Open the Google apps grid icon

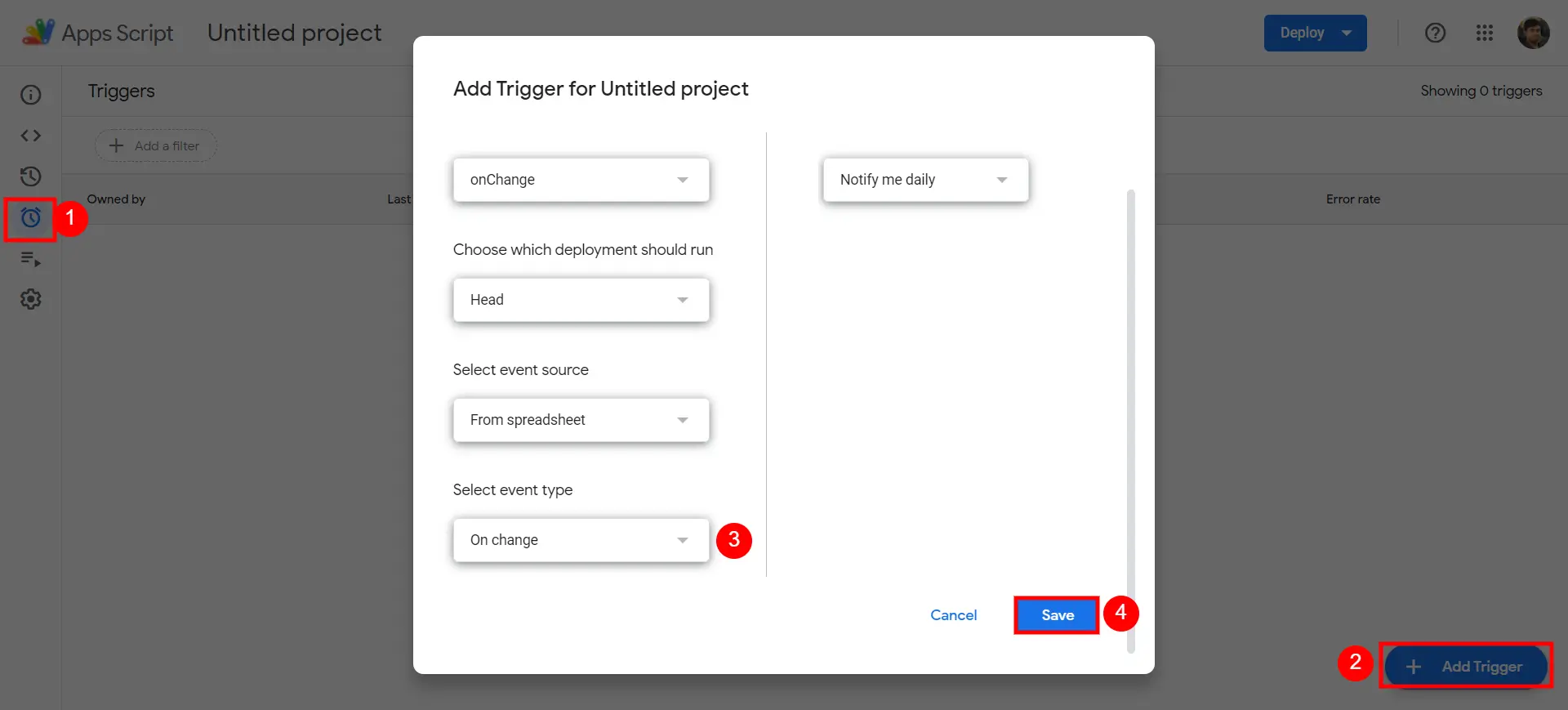point(1484,33)
